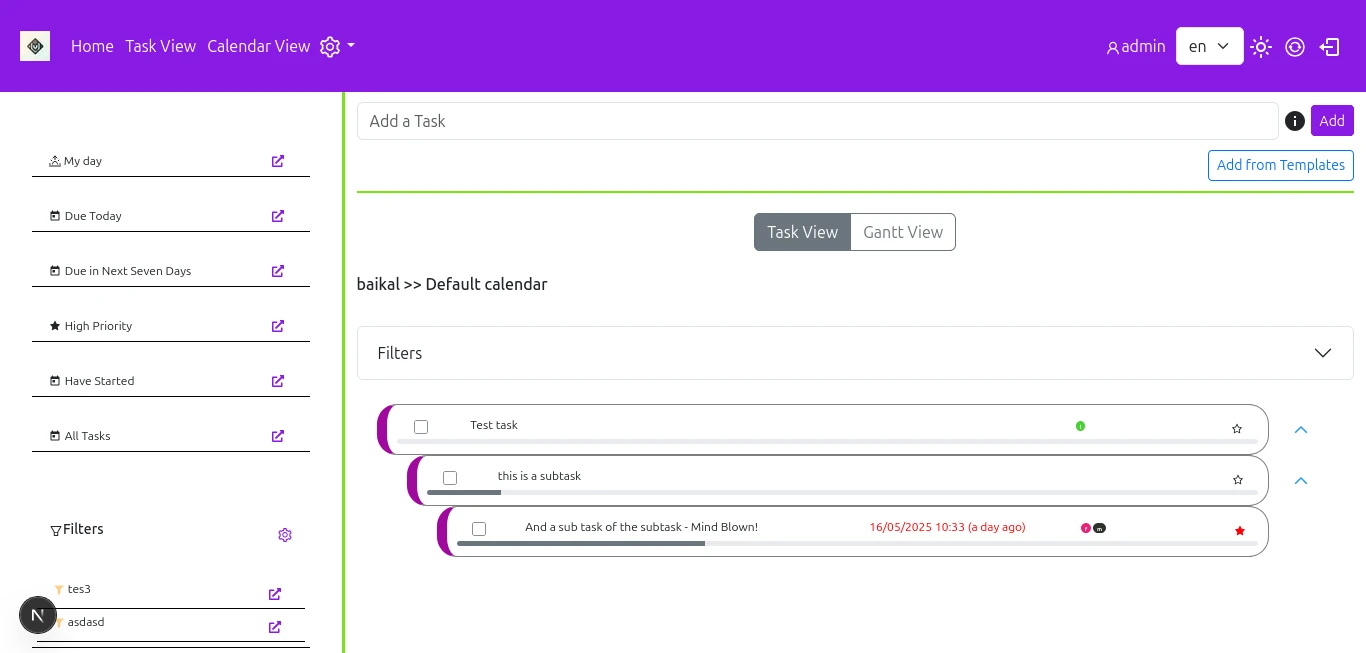Viewport: 1366px width, 653px height.
Task: Open settings gear dropdown in navbar
Action: tap(337, 47)
